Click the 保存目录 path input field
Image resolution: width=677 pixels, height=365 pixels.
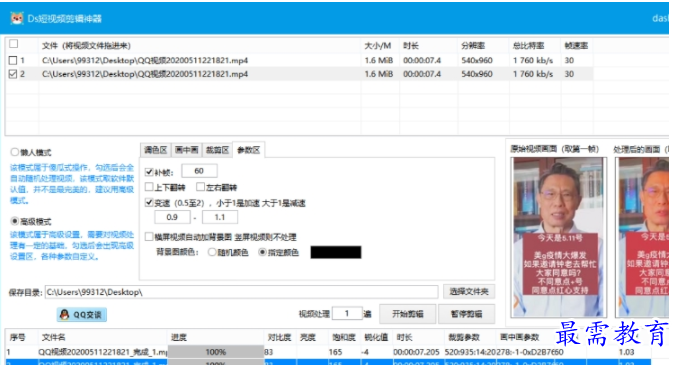pos(241,292)
